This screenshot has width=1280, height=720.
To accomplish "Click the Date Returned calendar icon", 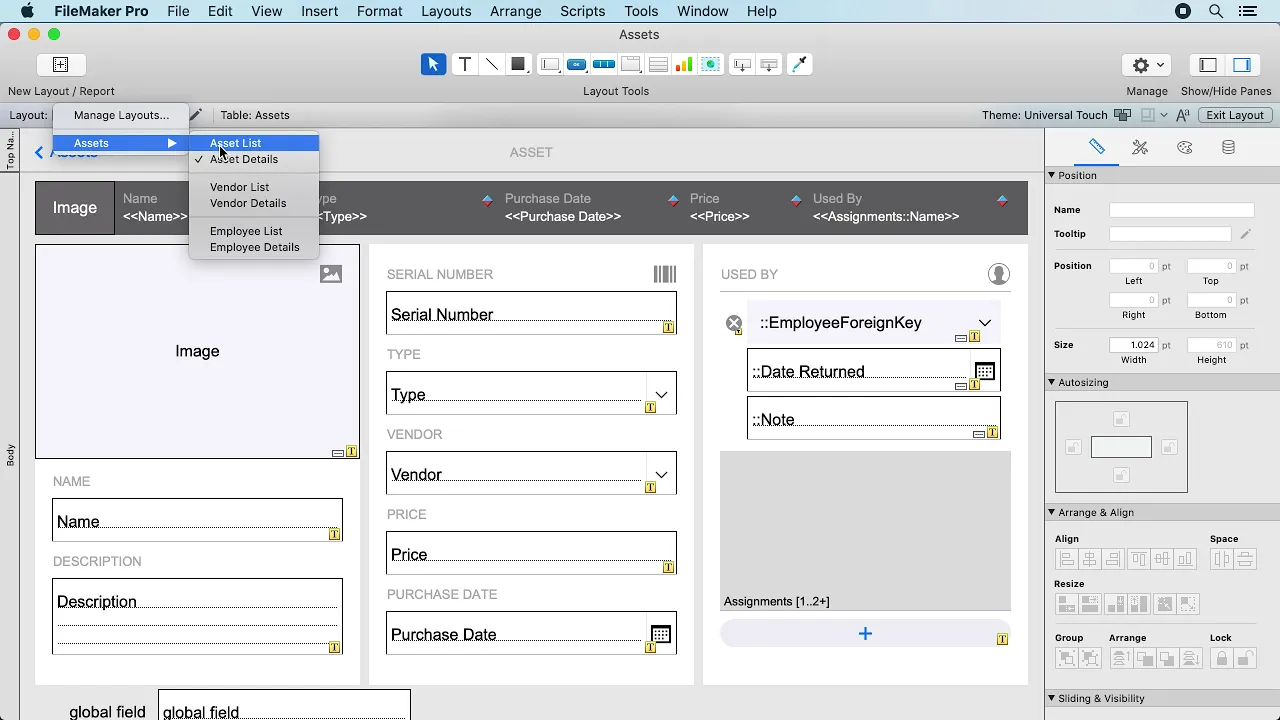I will point(984,371).
